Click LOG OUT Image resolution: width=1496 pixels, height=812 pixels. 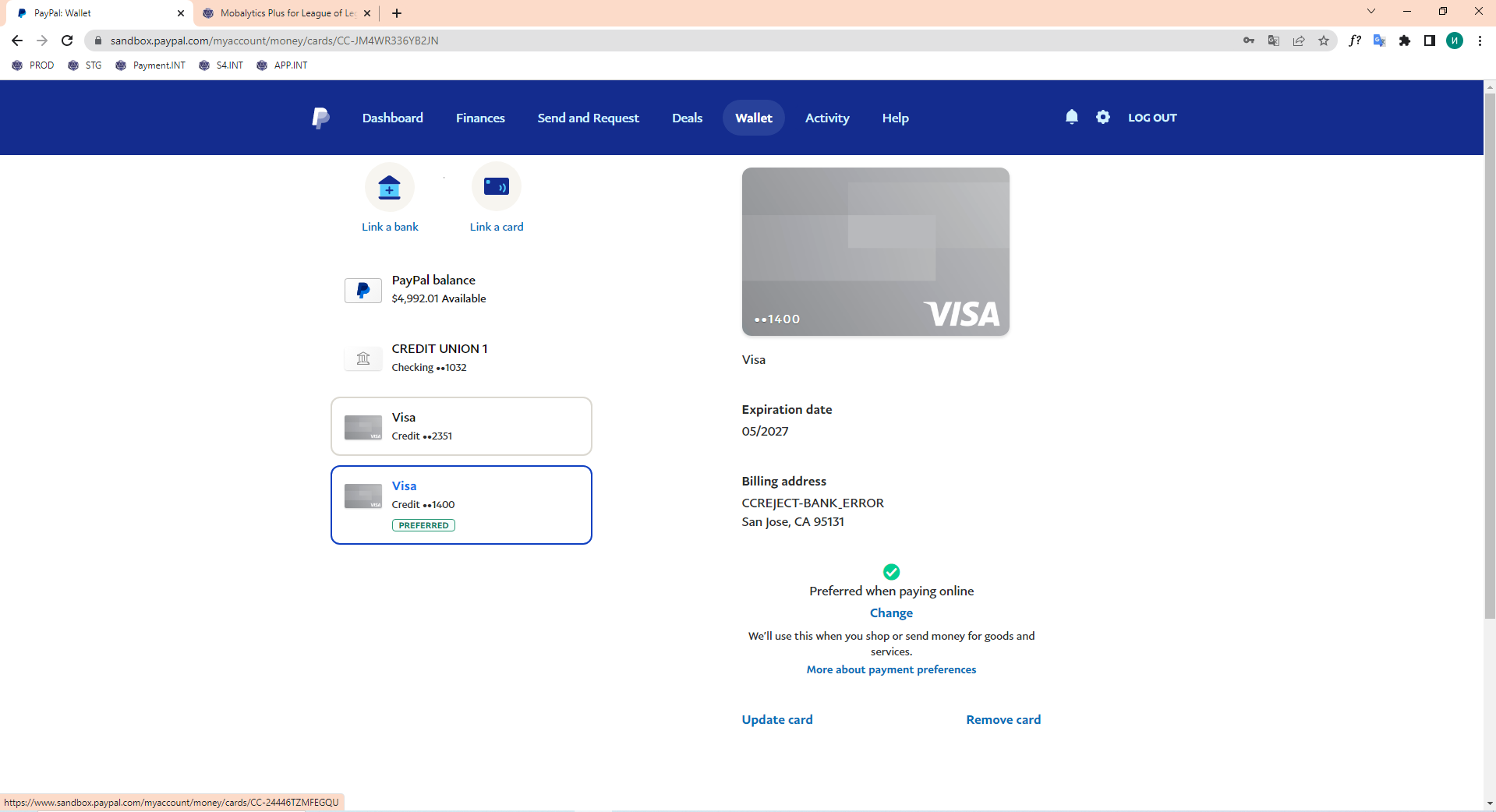pos(1152,118)
